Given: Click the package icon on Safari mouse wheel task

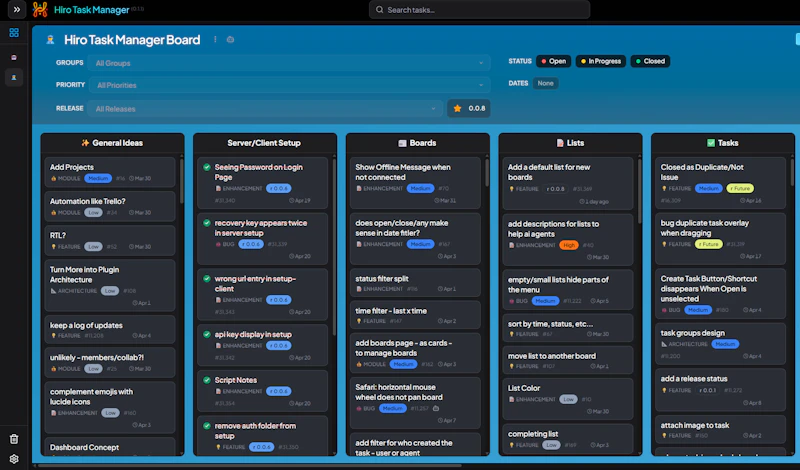Looking at the screenshot, I should click(436, 409).
